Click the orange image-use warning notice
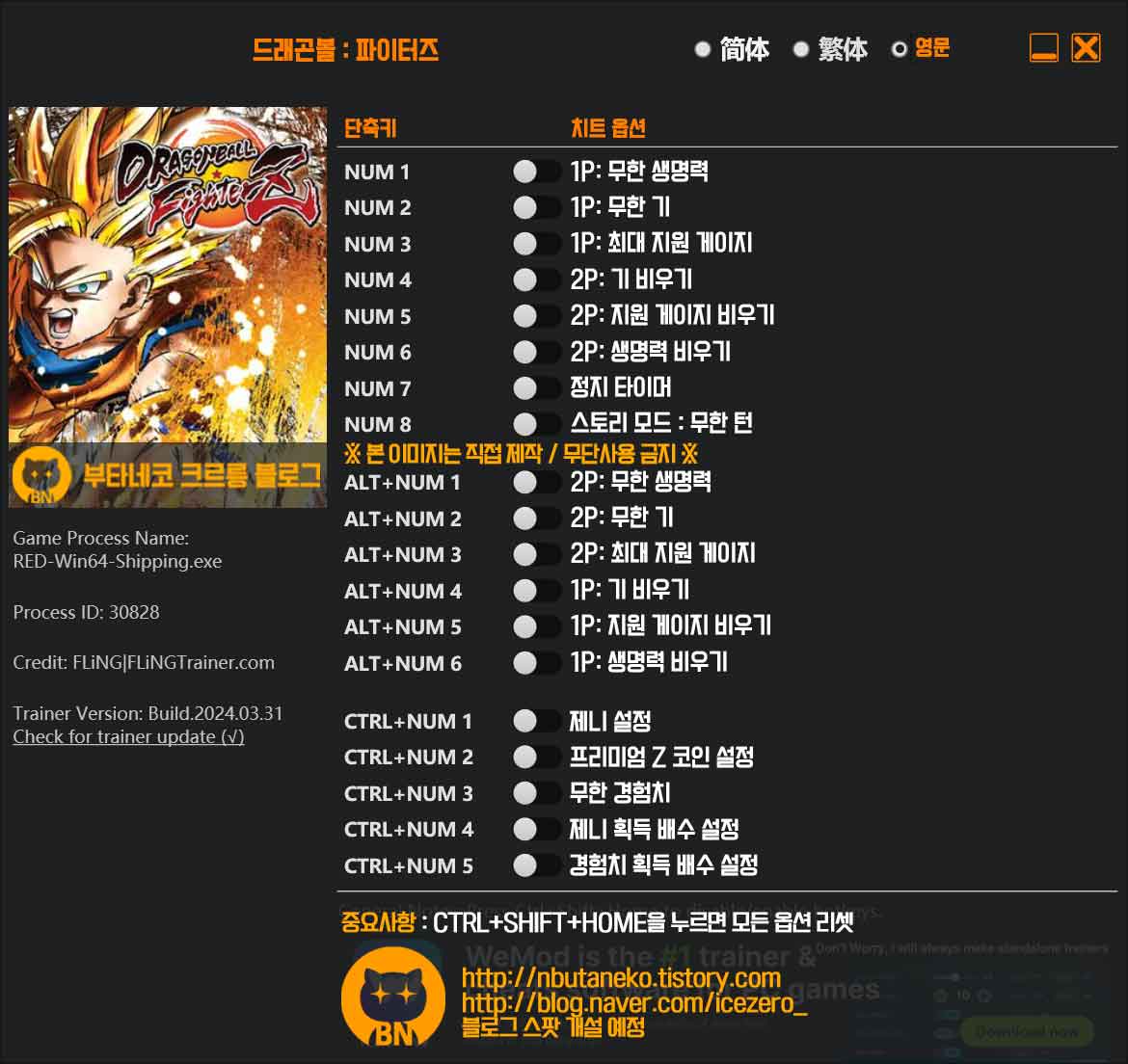The width and height of the screenshot is (1128, 1064). click(521, 454)
